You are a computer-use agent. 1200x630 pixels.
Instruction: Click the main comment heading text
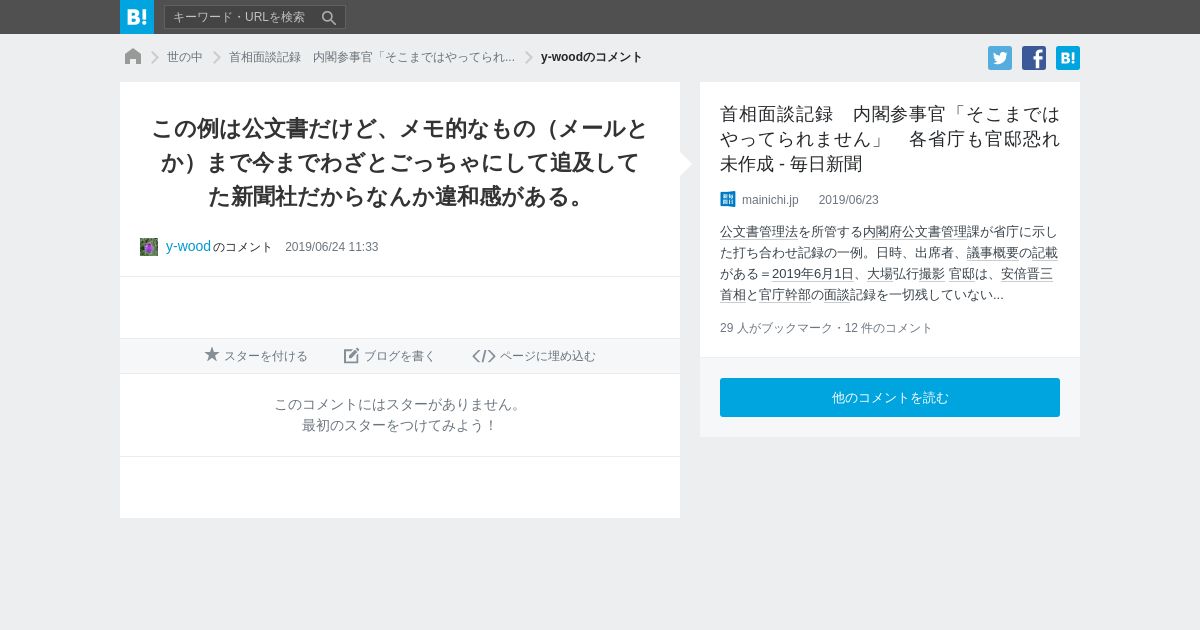[400, 162]
